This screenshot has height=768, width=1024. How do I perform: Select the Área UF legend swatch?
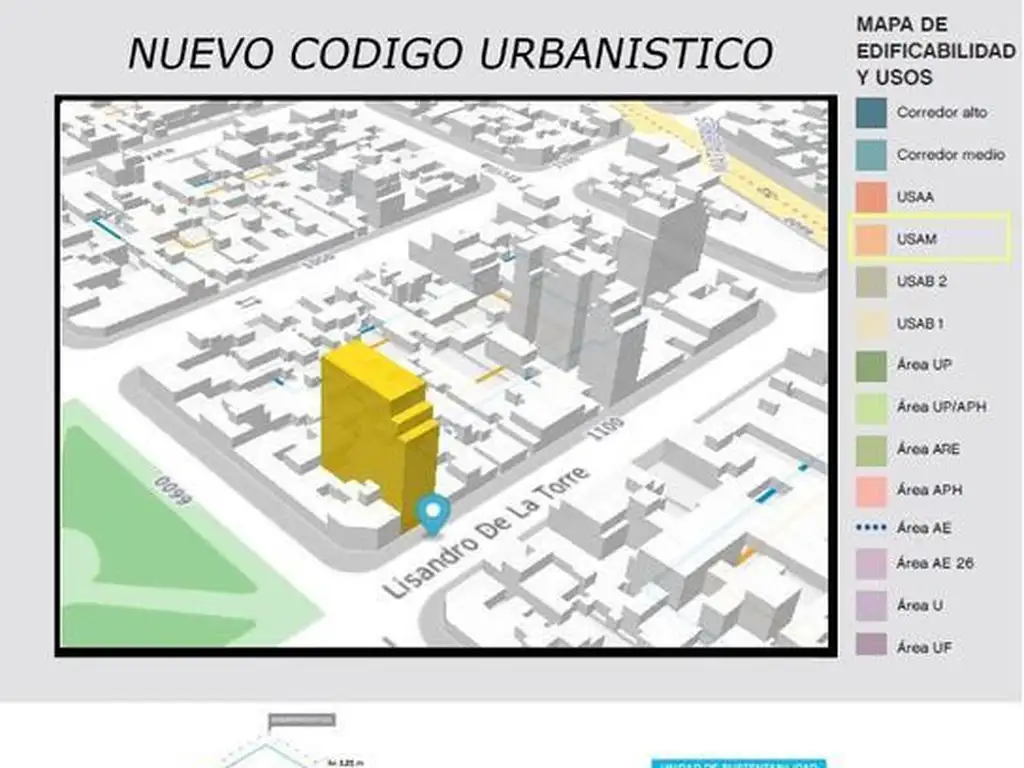coord(870,648)
